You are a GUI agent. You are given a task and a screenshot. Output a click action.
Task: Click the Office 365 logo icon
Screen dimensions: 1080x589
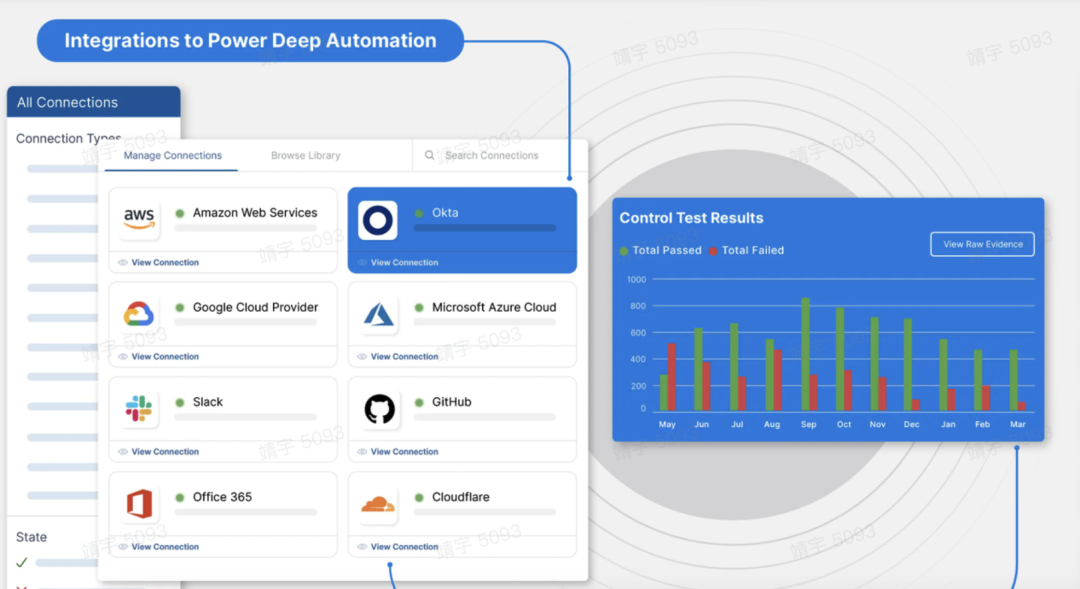point(139,503)
